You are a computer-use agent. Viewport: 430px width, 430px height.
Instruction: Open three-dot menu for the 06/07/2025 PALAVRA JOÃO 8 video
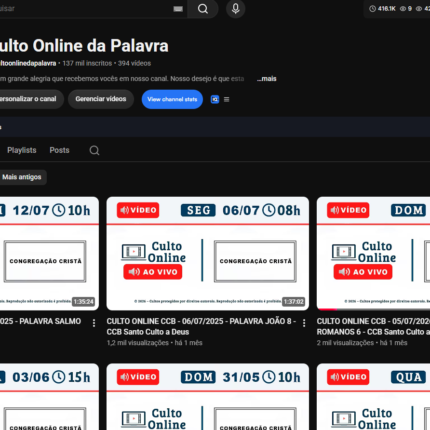coord(304,323)
